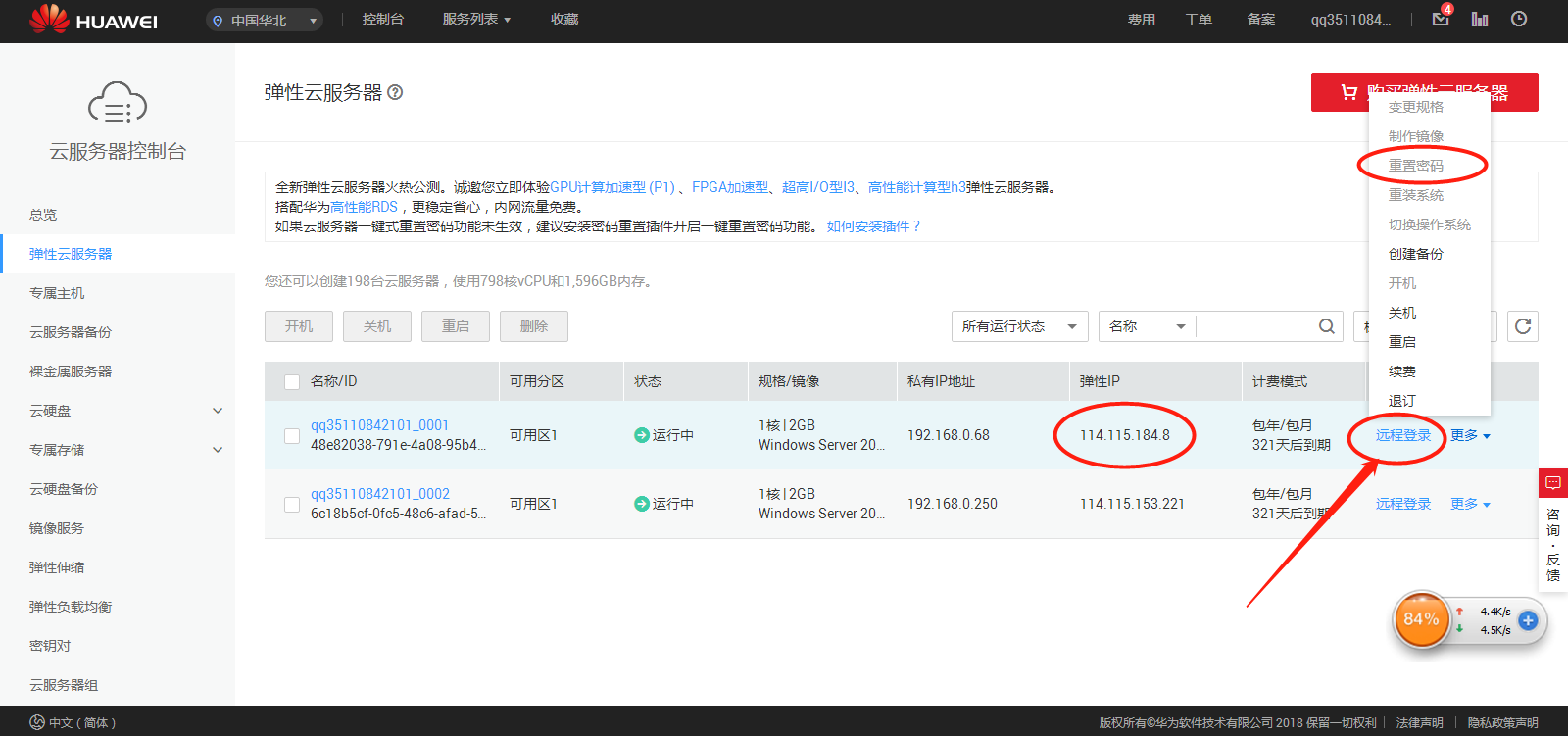
Task: Open 收藏 in top navigation
Action: pos(564,19)
